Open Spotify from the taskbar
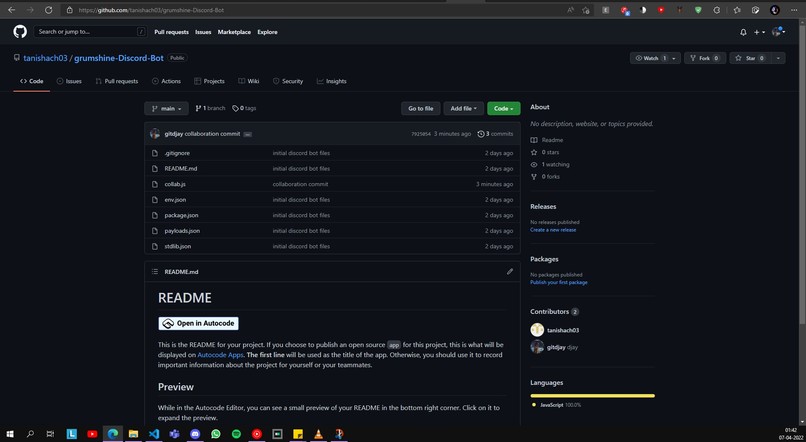 tap(236, 434)
